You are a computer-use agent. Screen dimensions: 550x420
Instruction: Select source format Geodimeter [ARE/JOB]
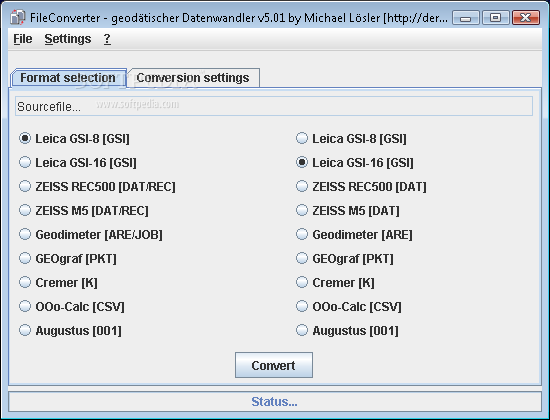91,234
